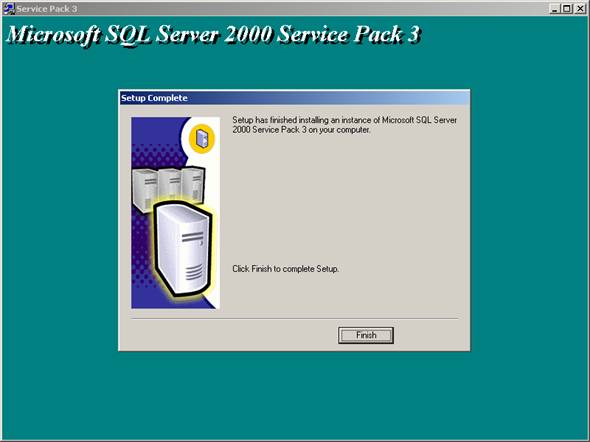The width and height of the screenshot is (590, 442).
Task: Click the teal background below the dialog
Action: coord(294,395)
